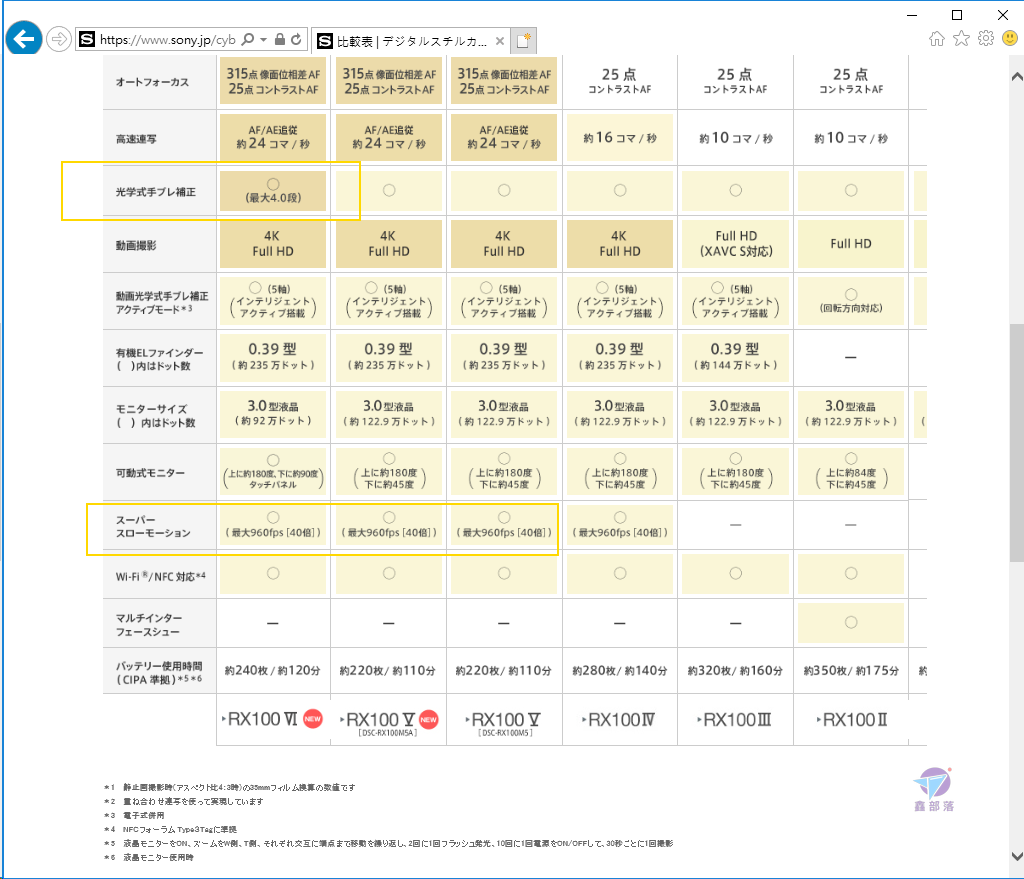Close the 比較表 browser tab
This screenshot has height=879, width=1024.
click(x=500, y=41)
